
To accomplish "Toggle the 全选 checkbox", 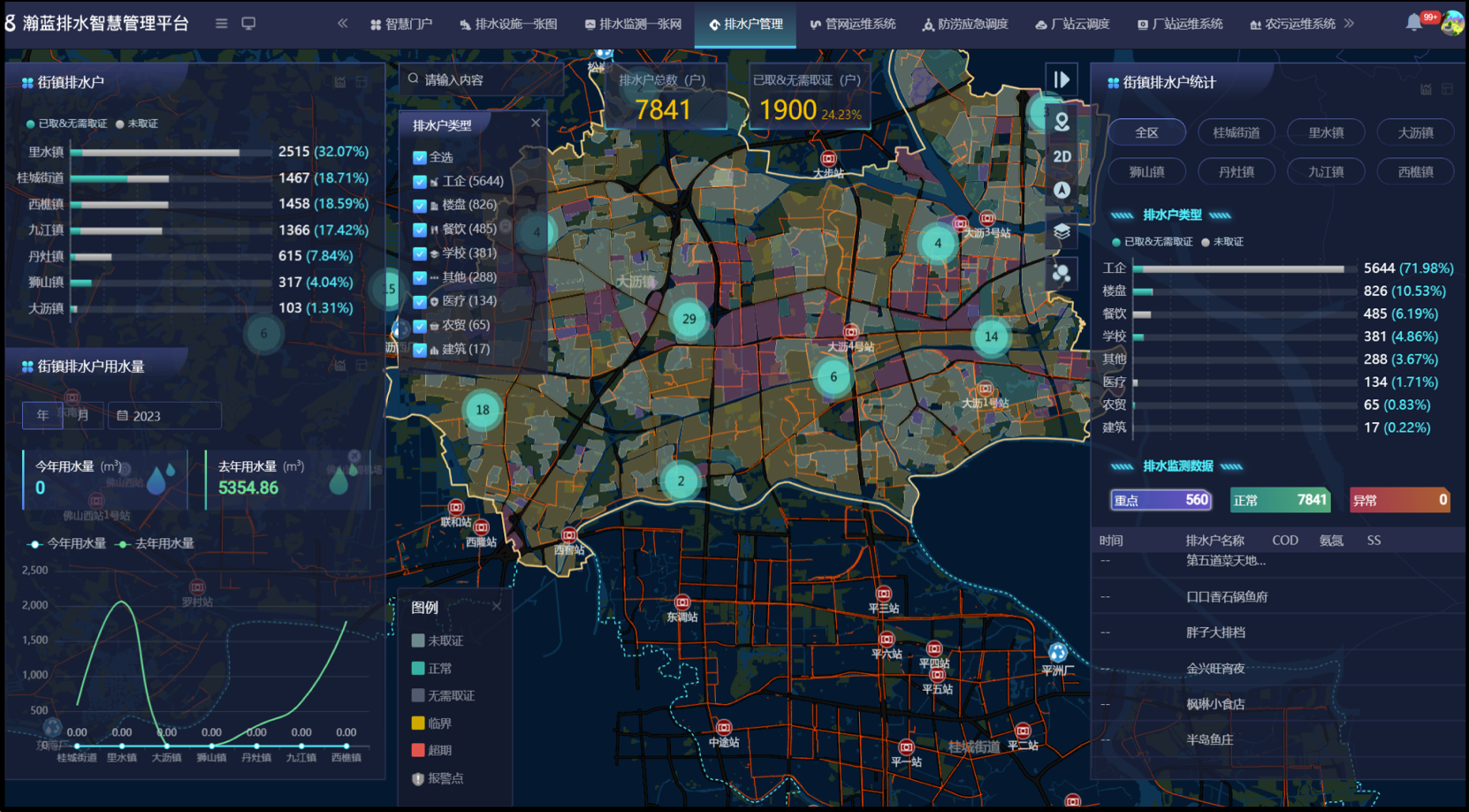I will click(420, 157).
